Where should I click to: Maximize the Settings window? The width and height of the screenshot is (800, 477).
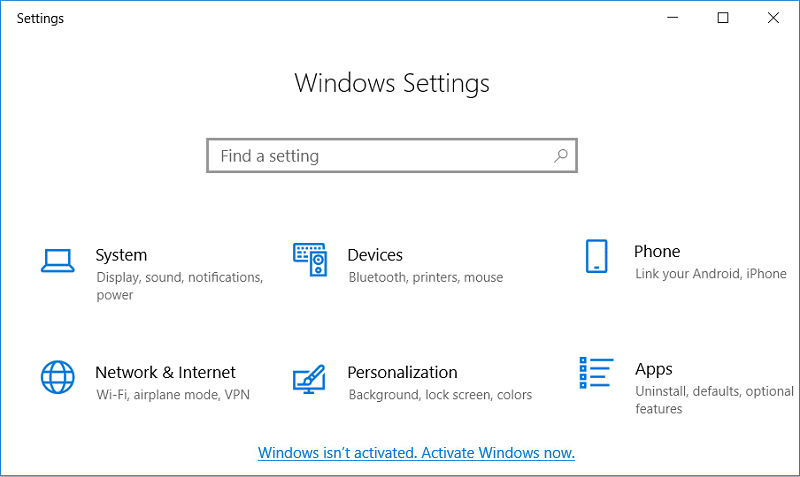pyautogui.click(x=723, y=18)
